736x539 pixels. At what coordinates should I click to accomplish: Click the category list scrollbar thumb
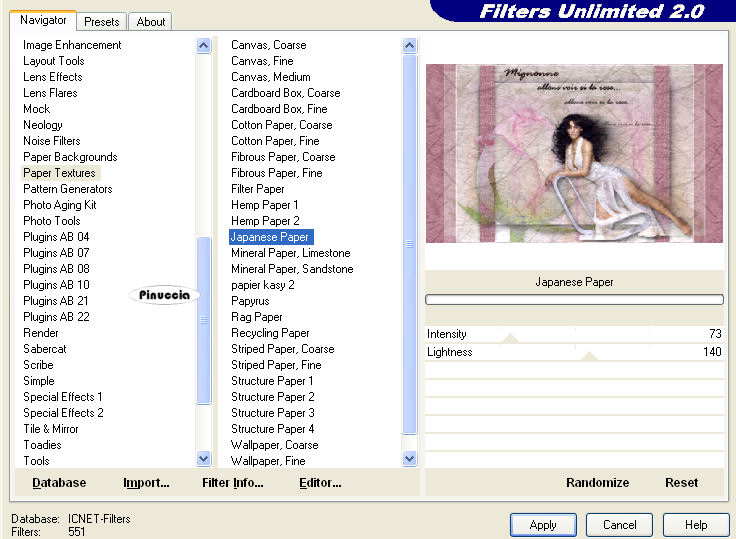point(204,320)
